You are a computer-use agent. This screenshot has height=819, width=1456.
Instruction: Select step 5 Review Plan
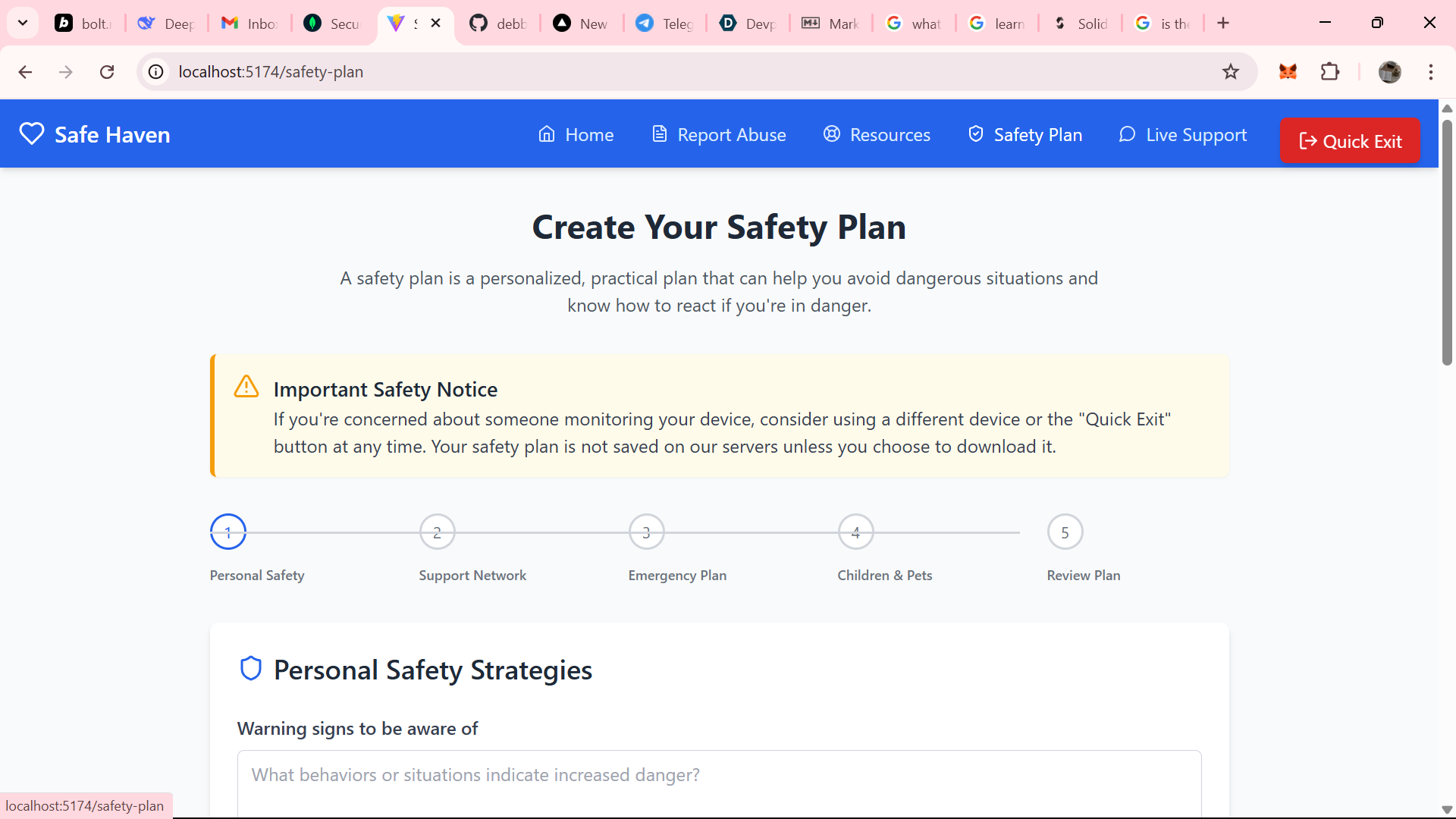pos(1065,532)
